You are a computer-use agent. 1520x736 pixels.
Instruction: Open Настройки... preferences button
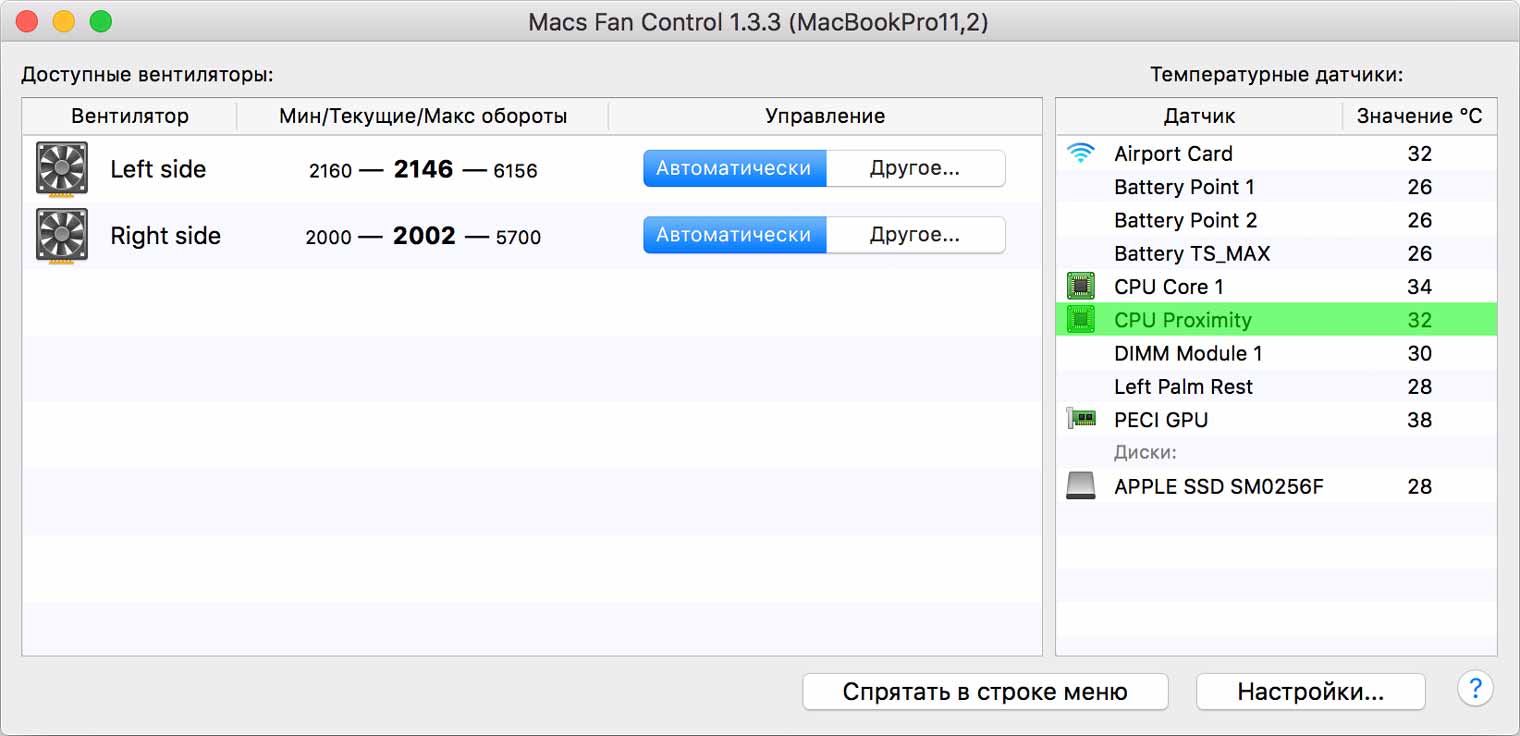(x=1310, y=692)
